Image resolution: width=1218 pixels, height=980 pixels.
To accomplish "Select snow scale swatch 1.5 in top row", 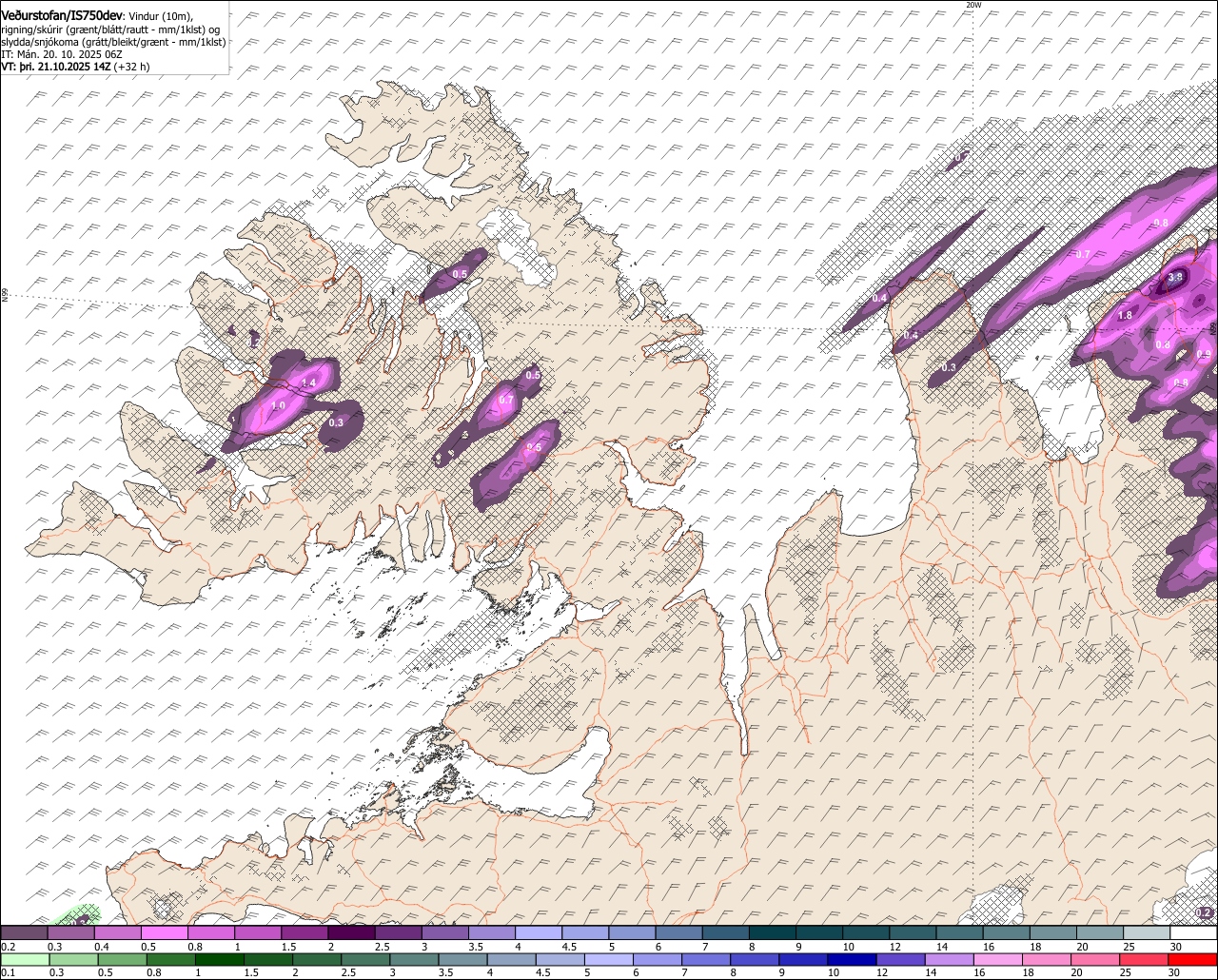I will (x=304, y=932).
